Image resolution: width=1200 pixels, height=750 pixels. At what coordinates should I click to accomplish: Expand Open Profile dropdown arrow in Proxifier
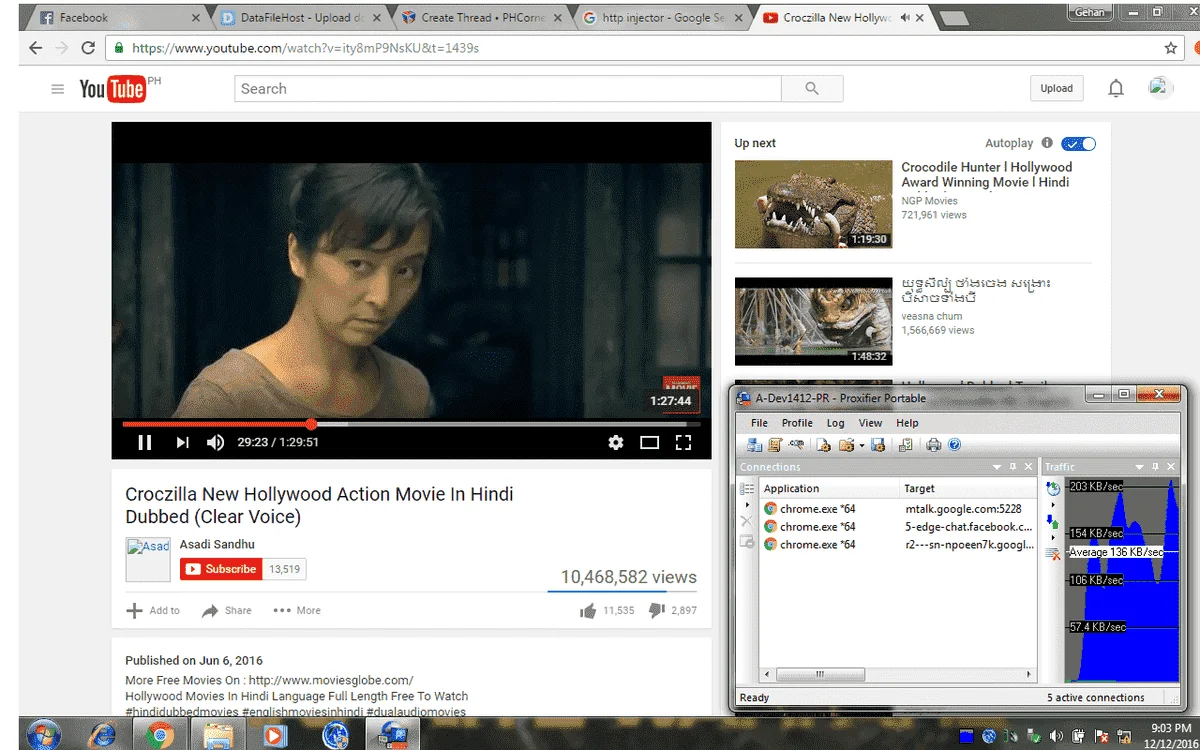(x=862, y=446)
